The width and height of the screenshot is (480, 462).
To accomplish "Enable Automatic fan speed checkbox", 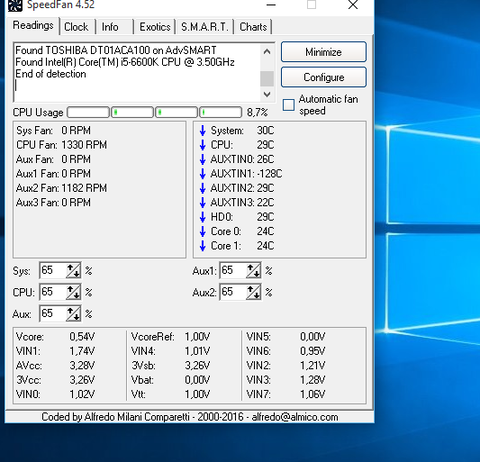I will coord(289,105).
